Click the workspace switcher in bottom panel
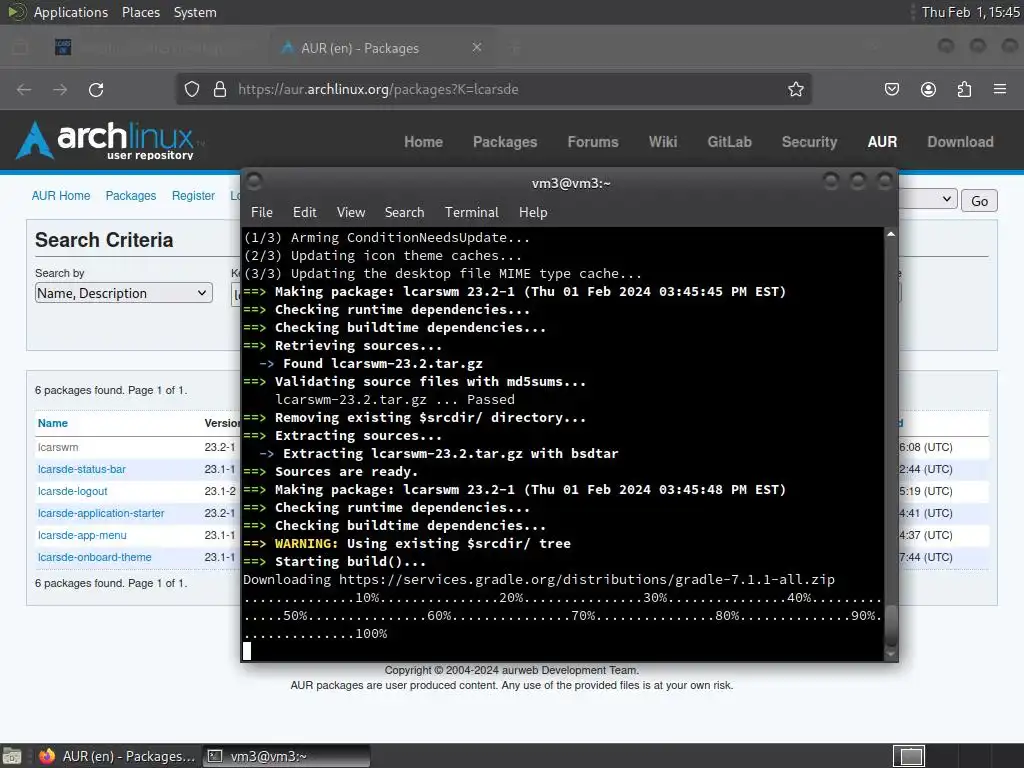Viewport: 1024px width, 768px height. [910, 756]
